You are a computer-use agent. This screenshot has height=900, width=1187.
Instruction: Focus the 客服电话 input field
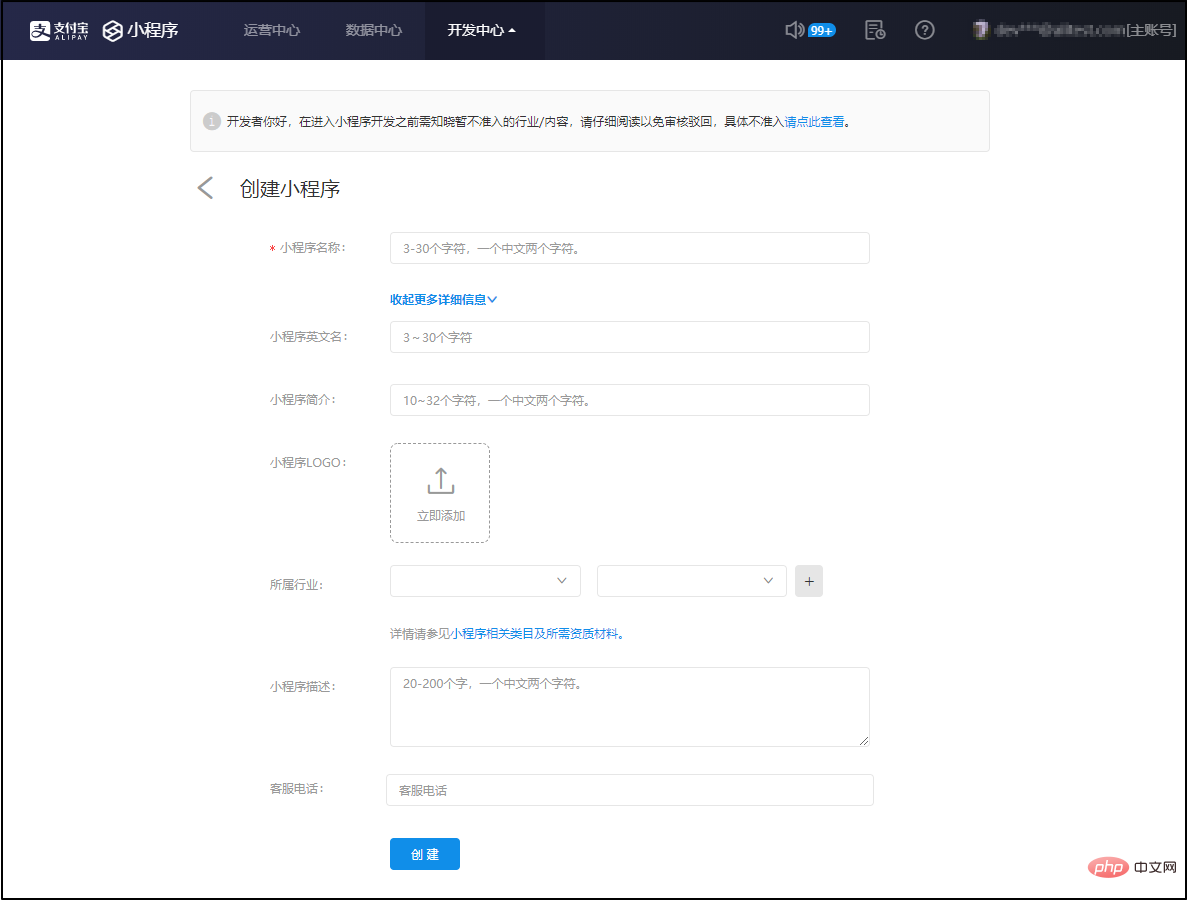coord(630,790)
